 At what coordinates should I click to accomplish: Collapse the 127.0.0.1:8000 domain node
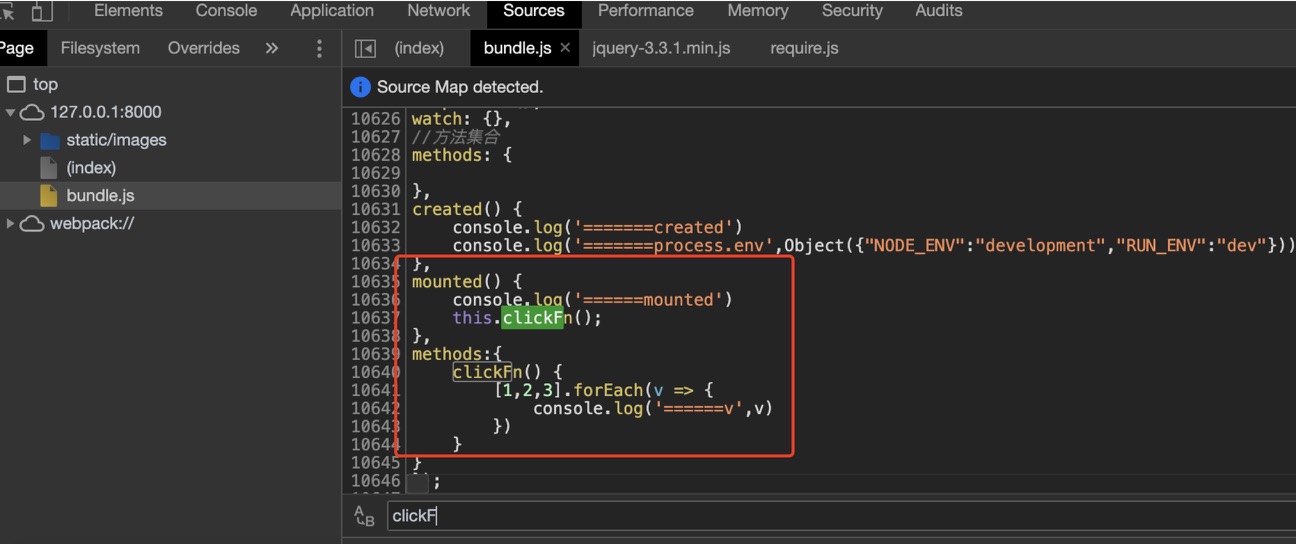click(11, 113)
